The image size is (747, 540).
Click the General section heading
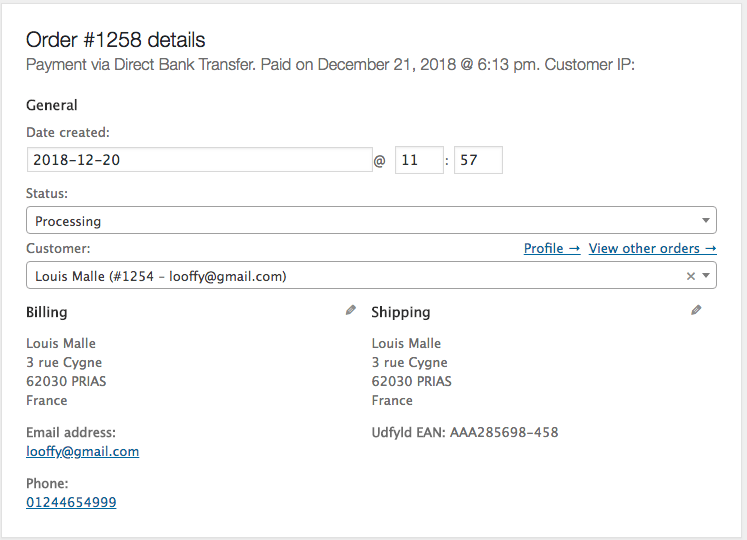[x=52, y=105]
